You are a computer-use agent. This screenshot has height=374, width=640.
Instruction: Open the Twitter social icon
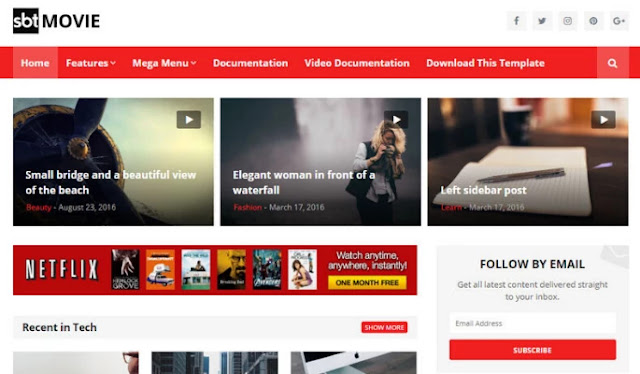point(542,21)
